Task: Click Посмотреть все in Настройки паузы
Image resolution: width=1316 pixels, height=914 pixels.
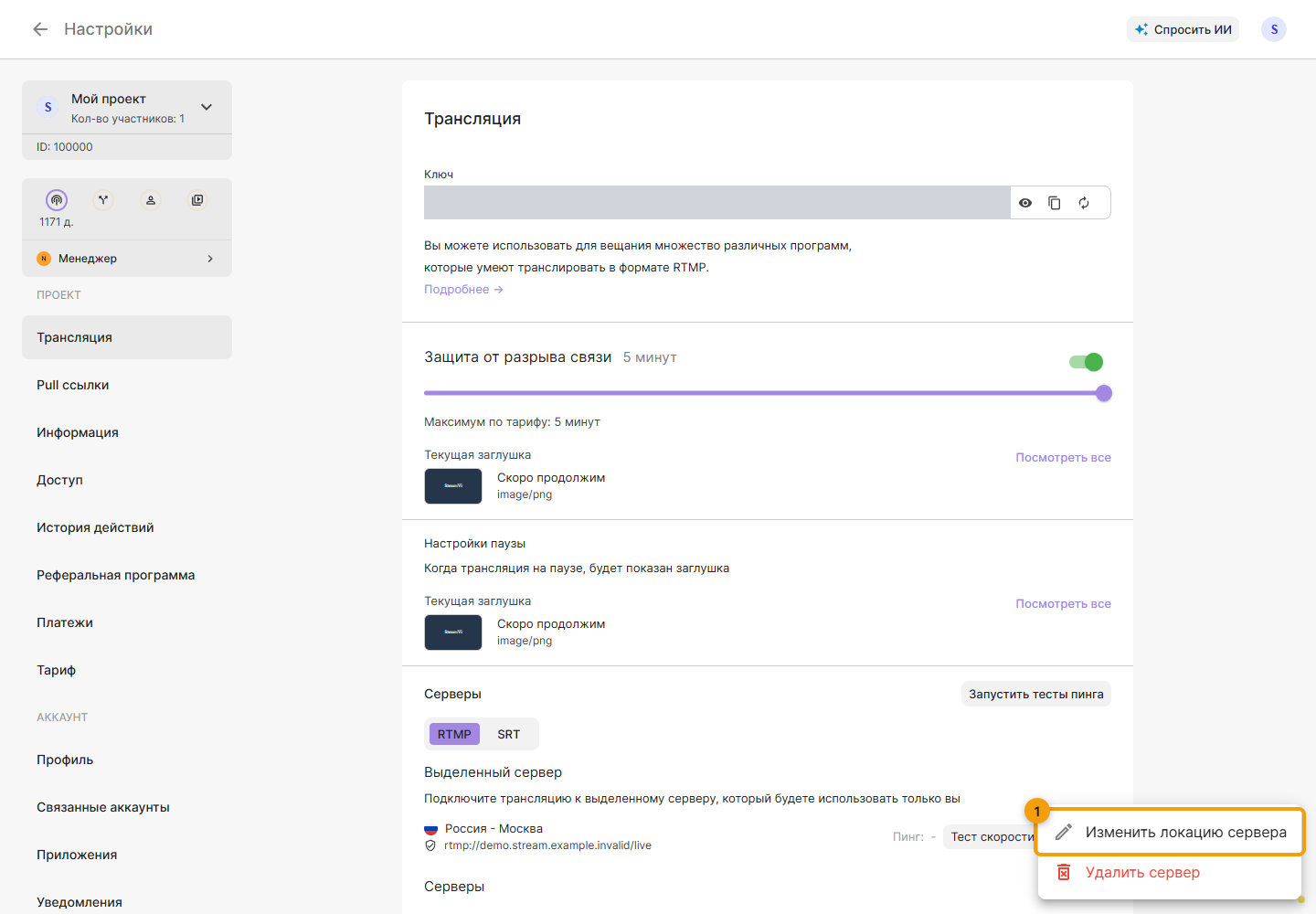Action: (1064, 604)
